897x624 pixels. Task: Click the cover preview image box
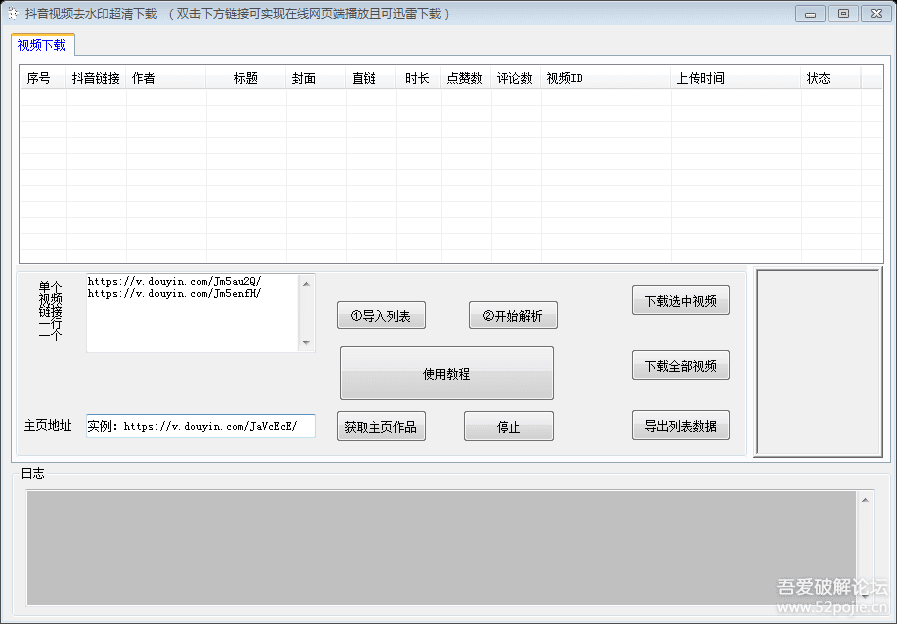tap(818, 363)
